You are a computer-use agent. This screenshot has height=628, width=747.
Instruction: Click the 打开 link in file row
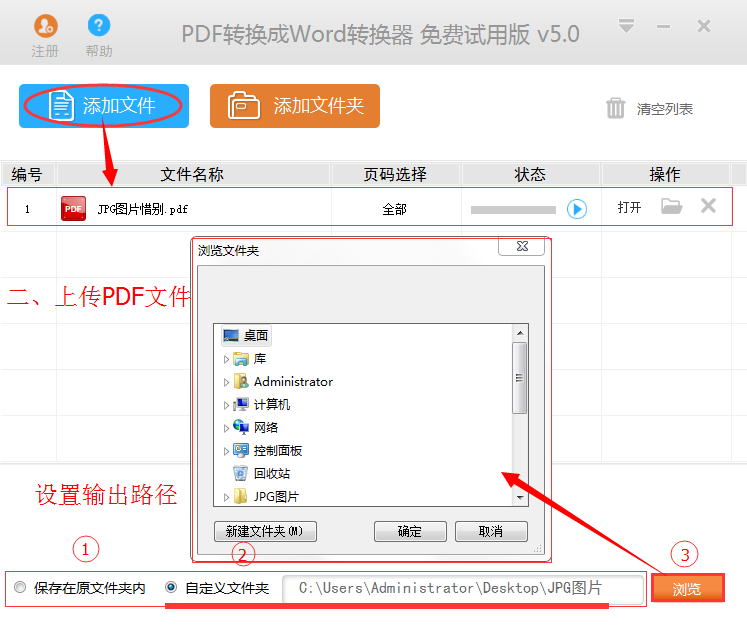point(629,207)
